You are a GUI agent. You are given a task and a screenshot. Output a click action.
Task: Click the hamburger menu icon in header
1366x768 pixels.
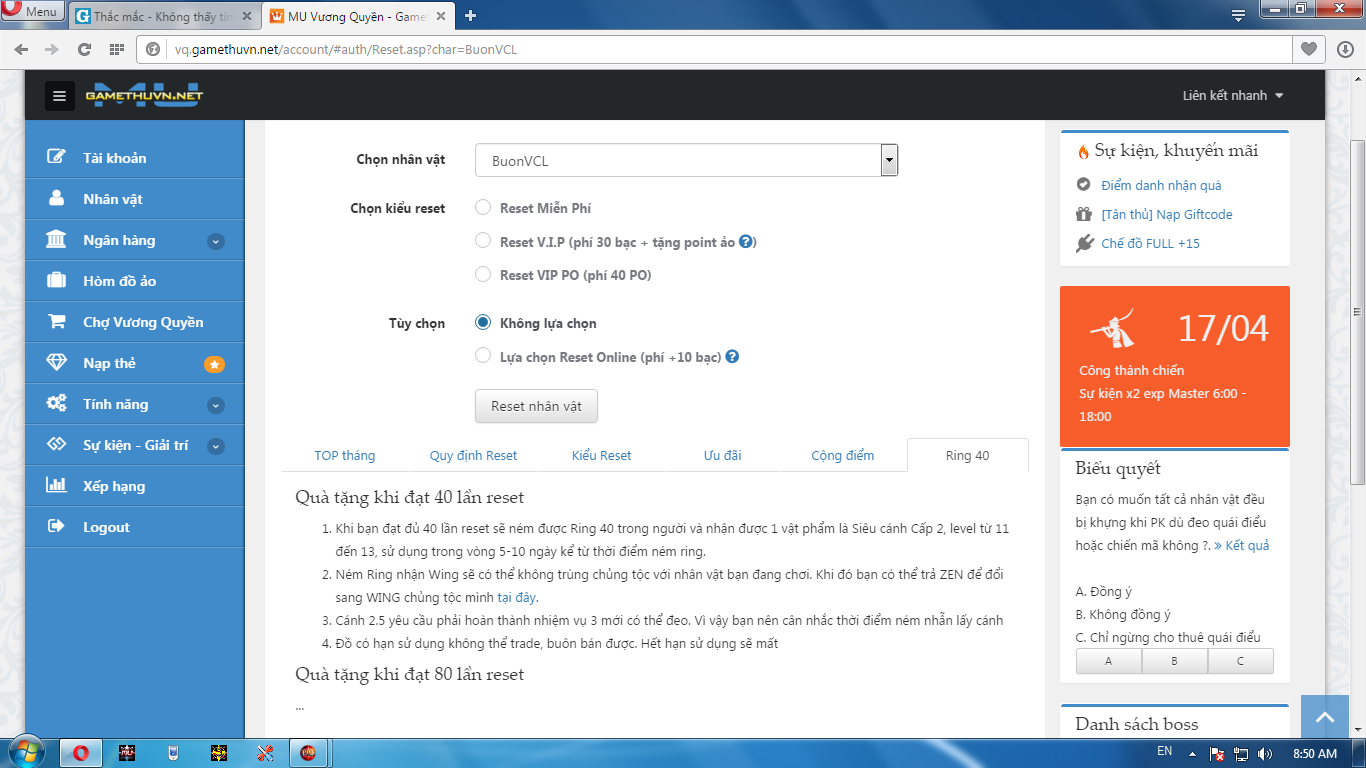(59, 96)
